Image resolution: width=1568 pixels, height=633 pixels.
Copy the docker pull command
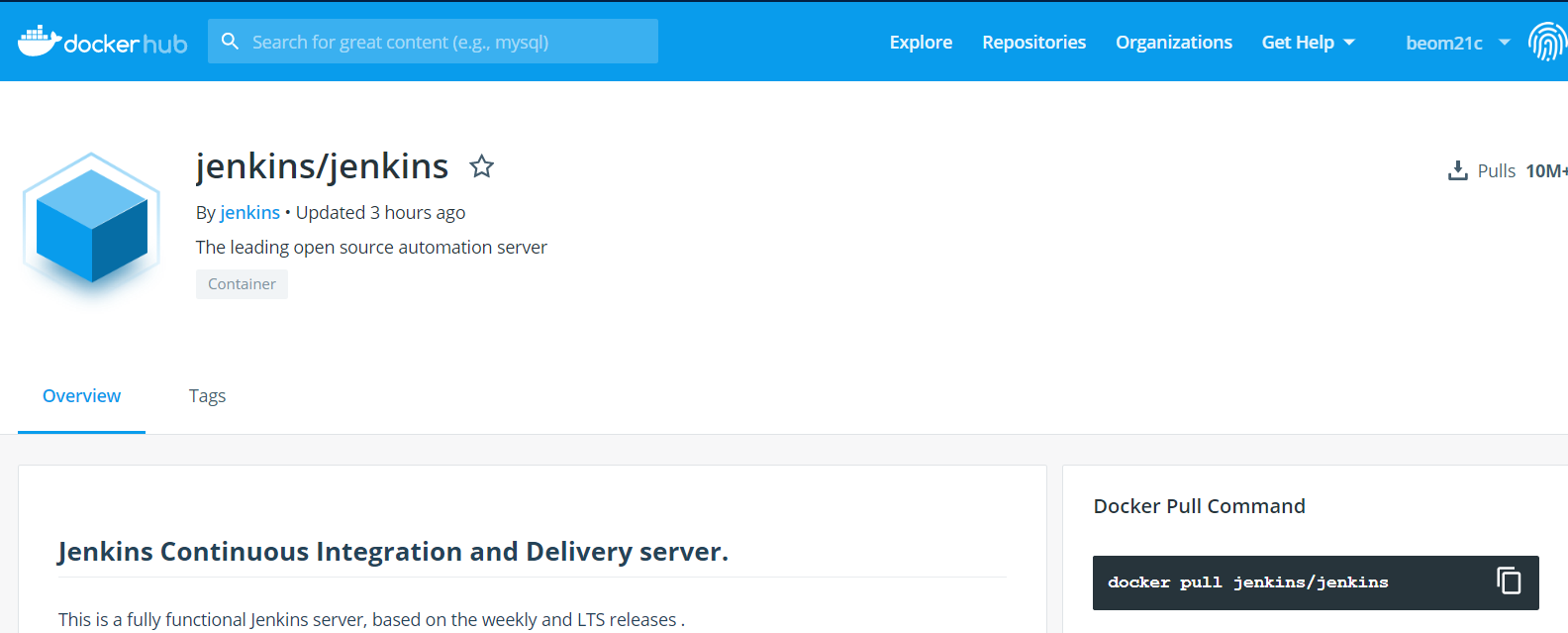[x=1509, y=581]
